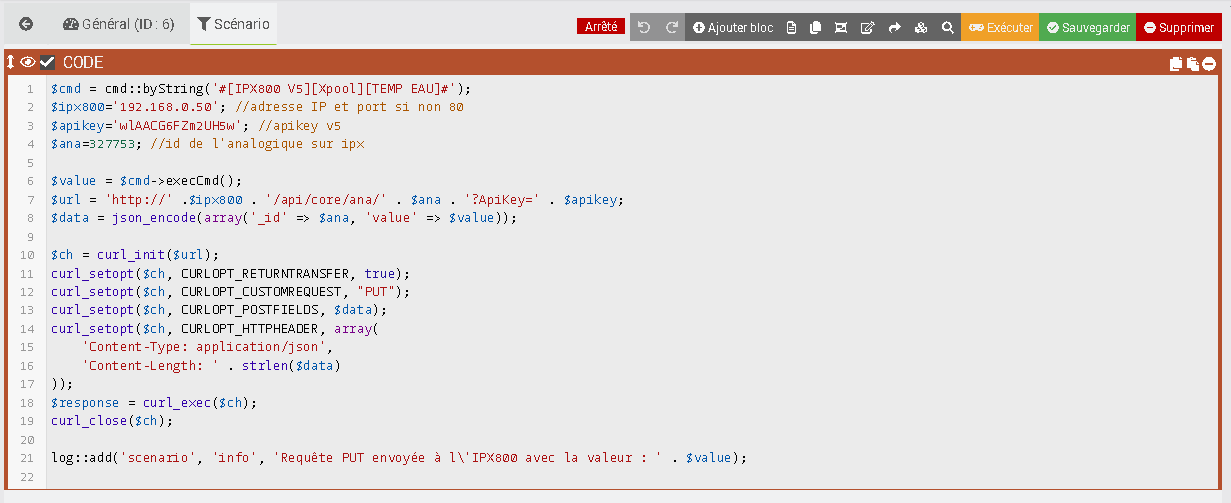Viewport: 1231px width, 503px height.
Task: Copy the CODE block with its copy icon
Action: 1176,64
